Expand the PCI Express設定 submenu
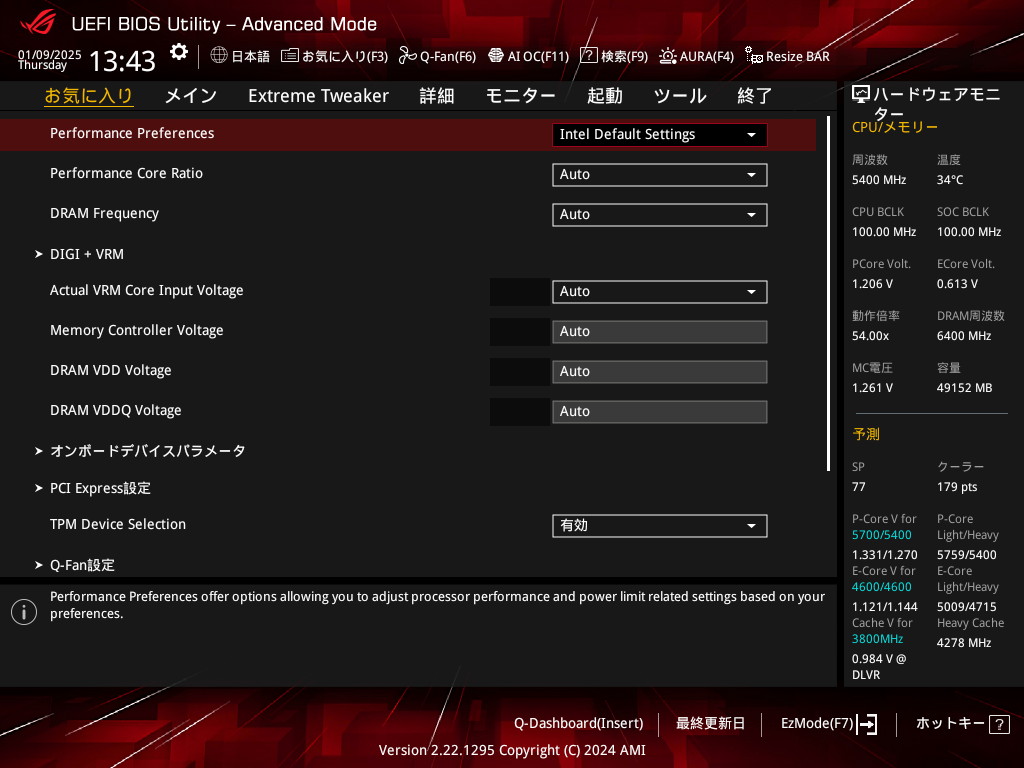 (x=100, y=488)
